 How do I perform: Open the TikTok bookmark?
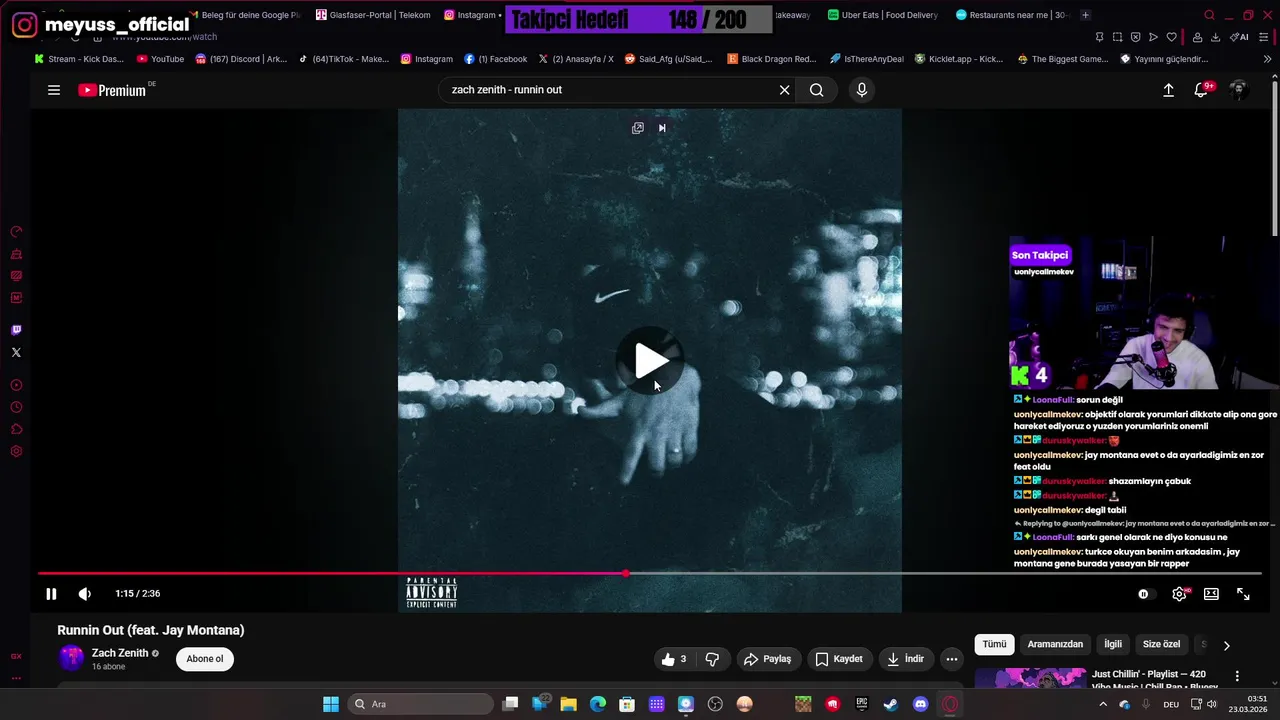tap(343, 59)
